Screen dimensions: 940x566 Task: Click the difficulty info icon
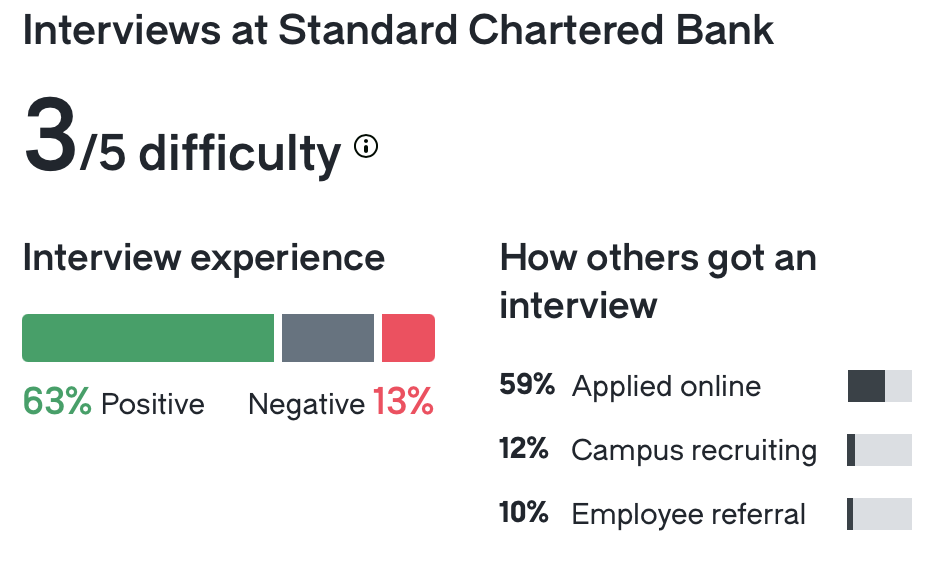coord(367,148)
